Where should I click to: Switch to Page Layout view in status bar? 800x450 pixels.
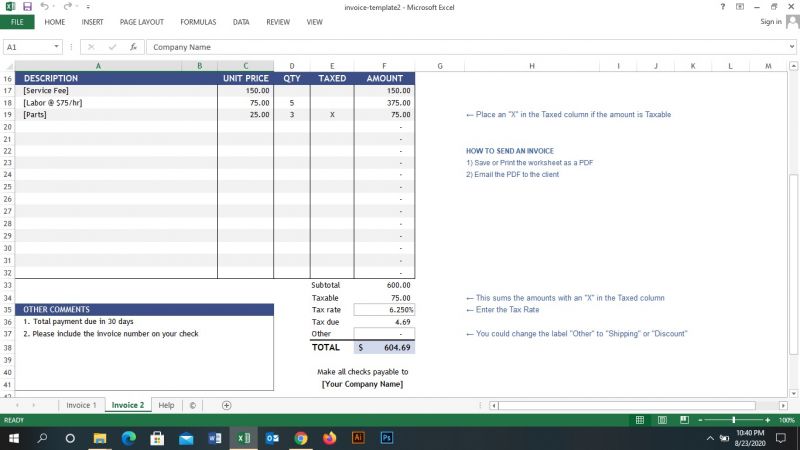pos(662,420)
